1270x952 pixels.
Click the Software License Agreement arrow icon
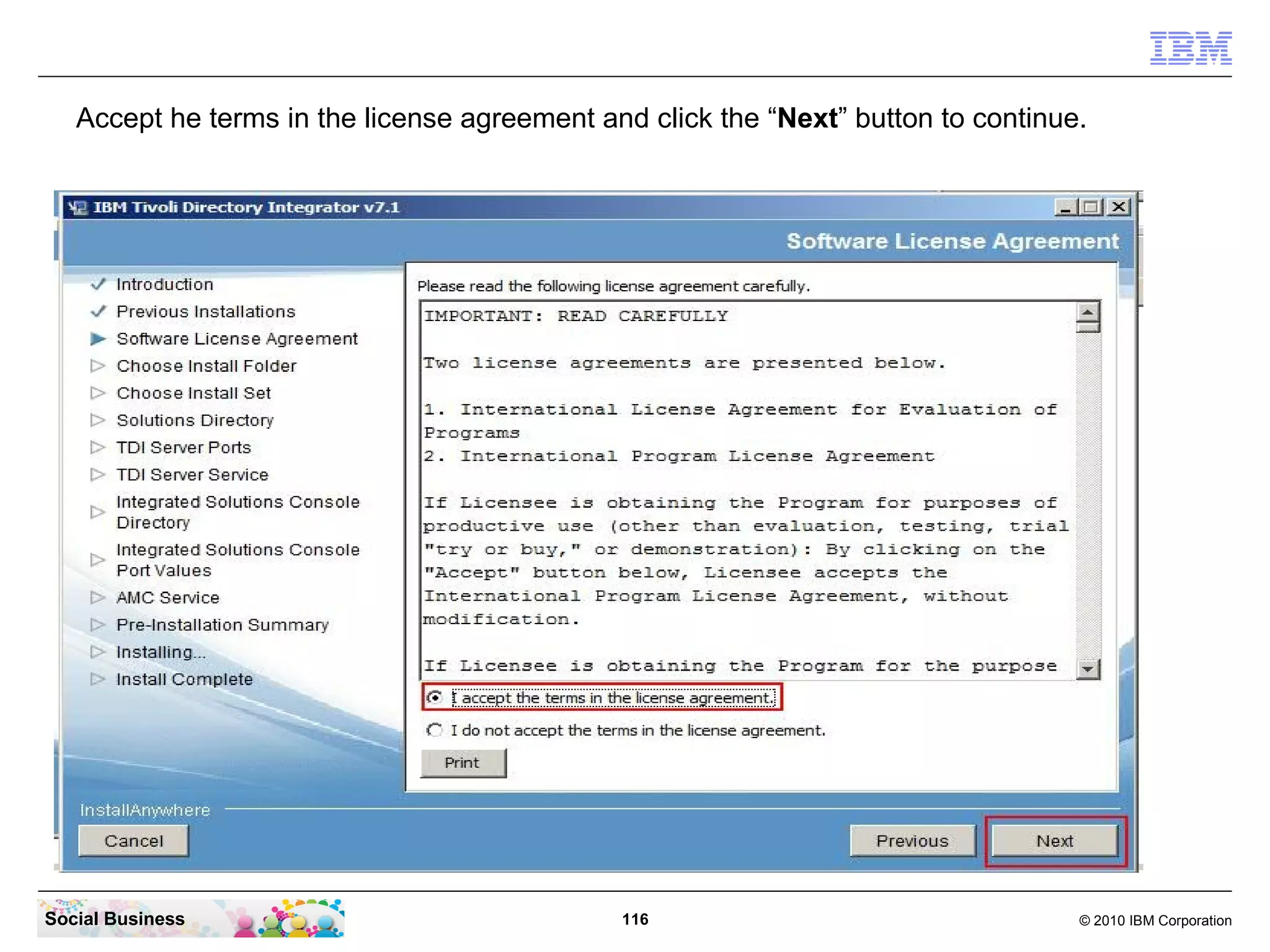[98, 338]
